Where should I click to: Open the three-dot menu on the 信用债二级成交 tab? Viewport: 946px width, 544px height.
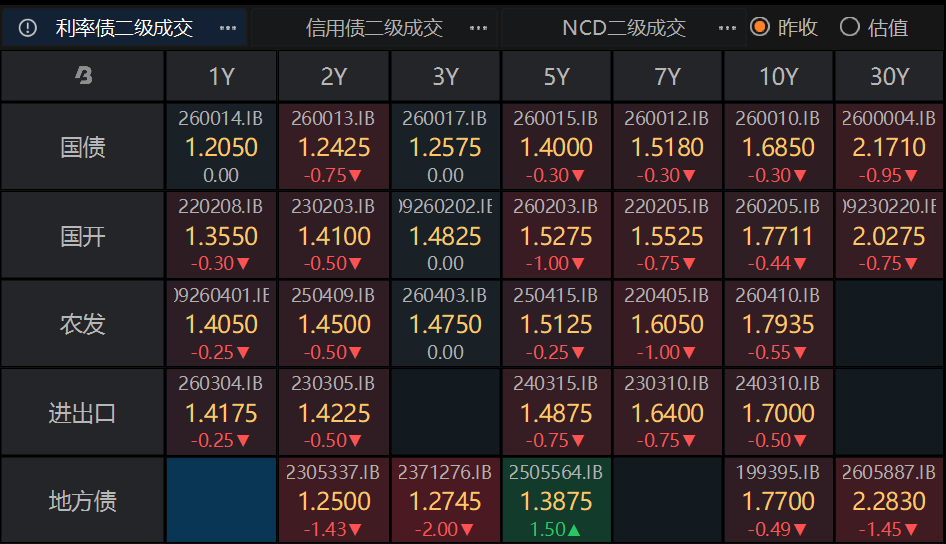pyautogui.click(x=478, y=28)
